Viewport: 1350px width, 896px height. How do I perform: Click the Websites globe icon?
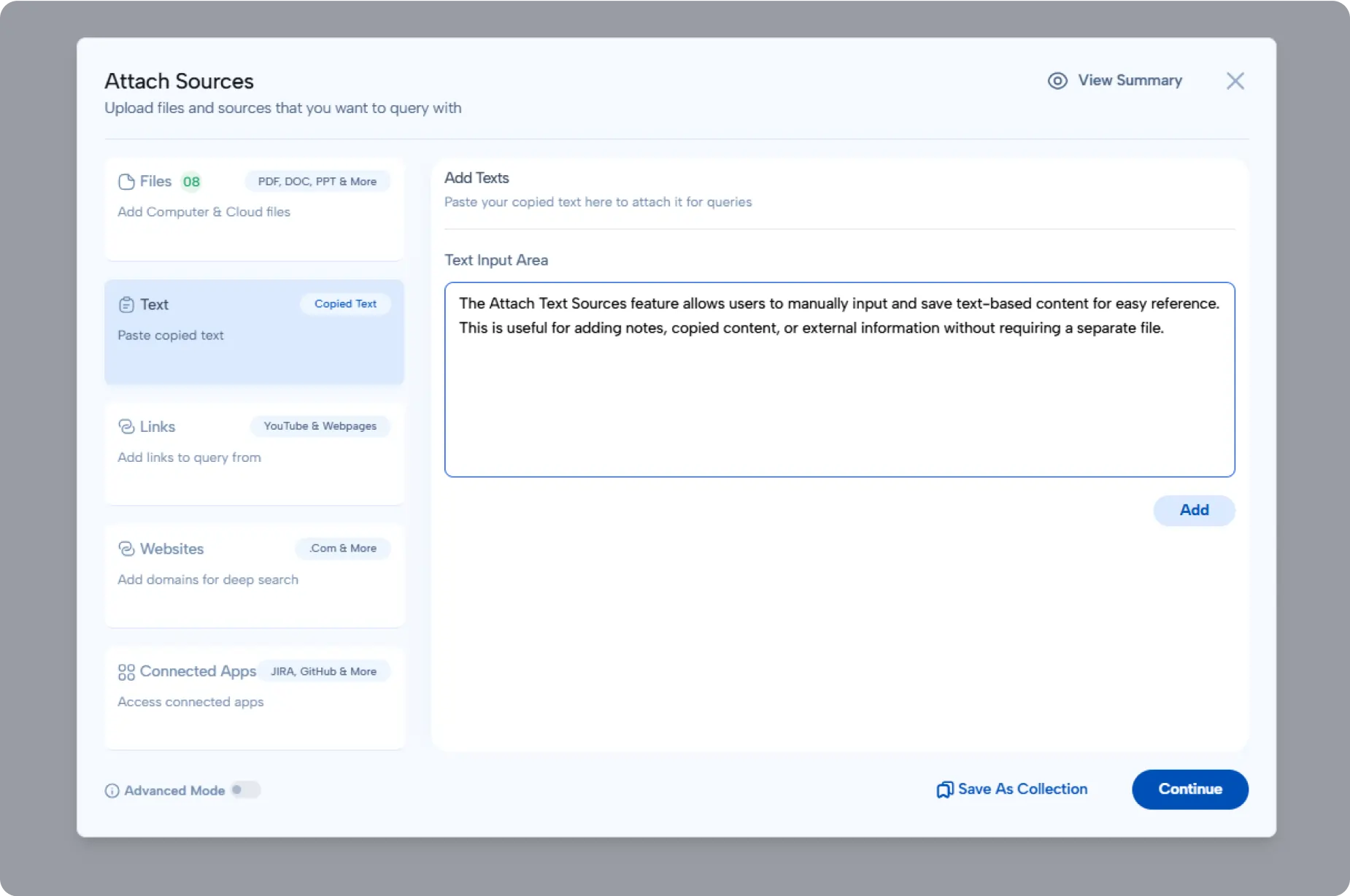click(126, 548)
